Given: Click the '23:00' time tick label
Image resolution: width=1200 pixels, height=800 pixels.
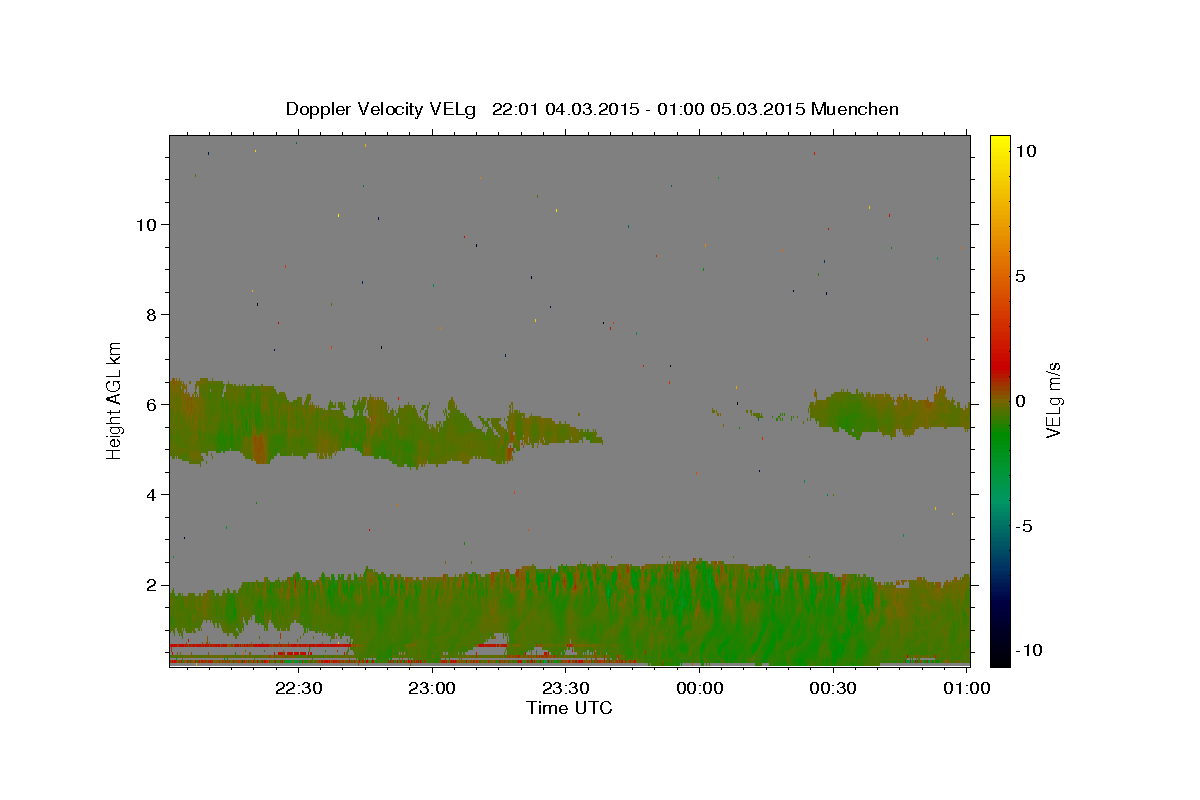Looking at the screenshot, I should [432, 689].
